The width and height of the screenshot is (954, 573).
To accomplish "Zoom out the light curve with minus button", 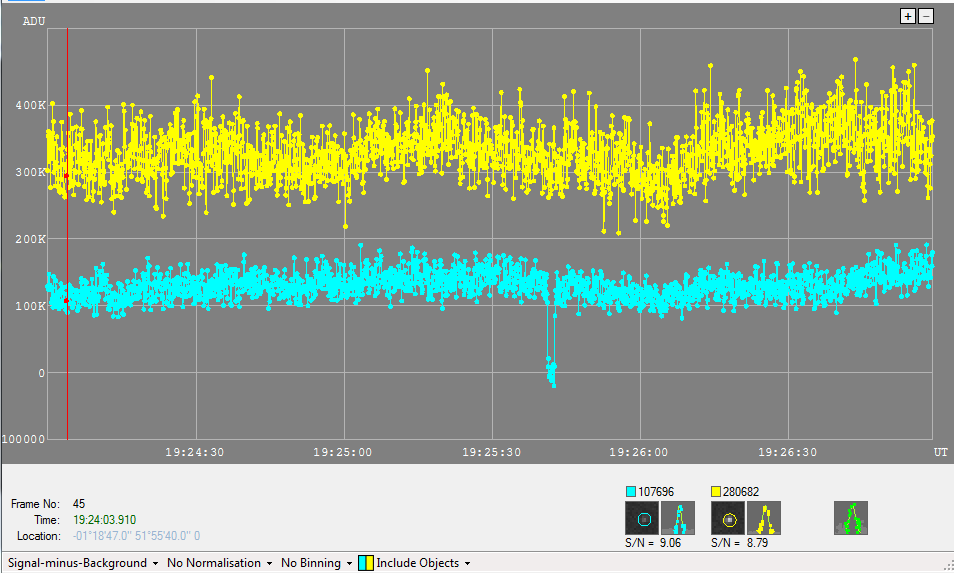I will click(925, 16).
